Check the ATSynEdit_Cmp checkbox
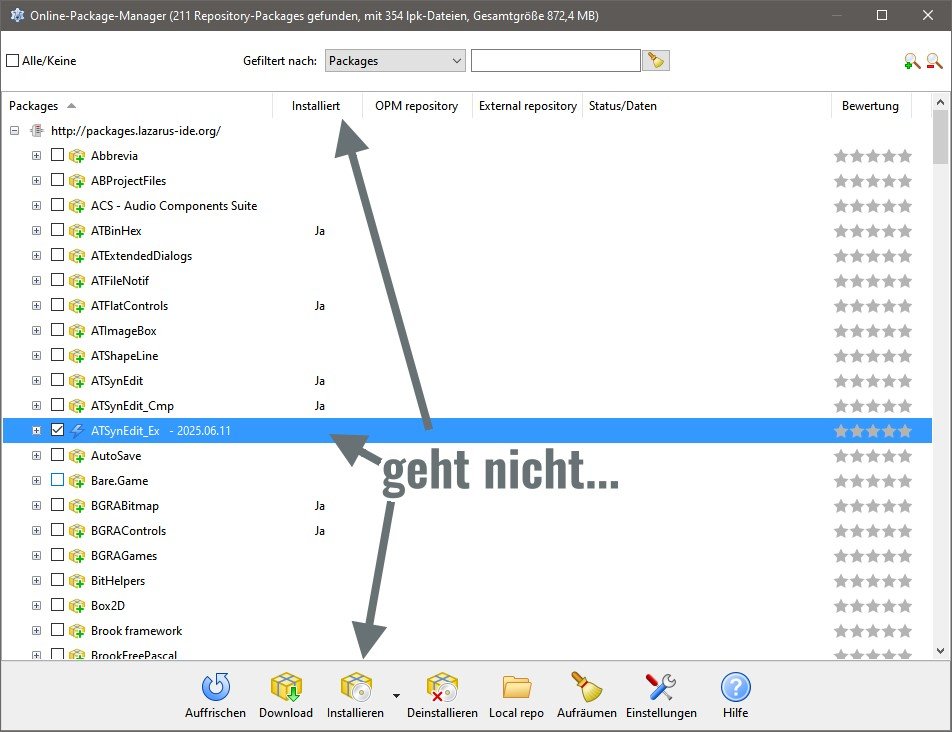952x732 pixels. click(57, 405)
